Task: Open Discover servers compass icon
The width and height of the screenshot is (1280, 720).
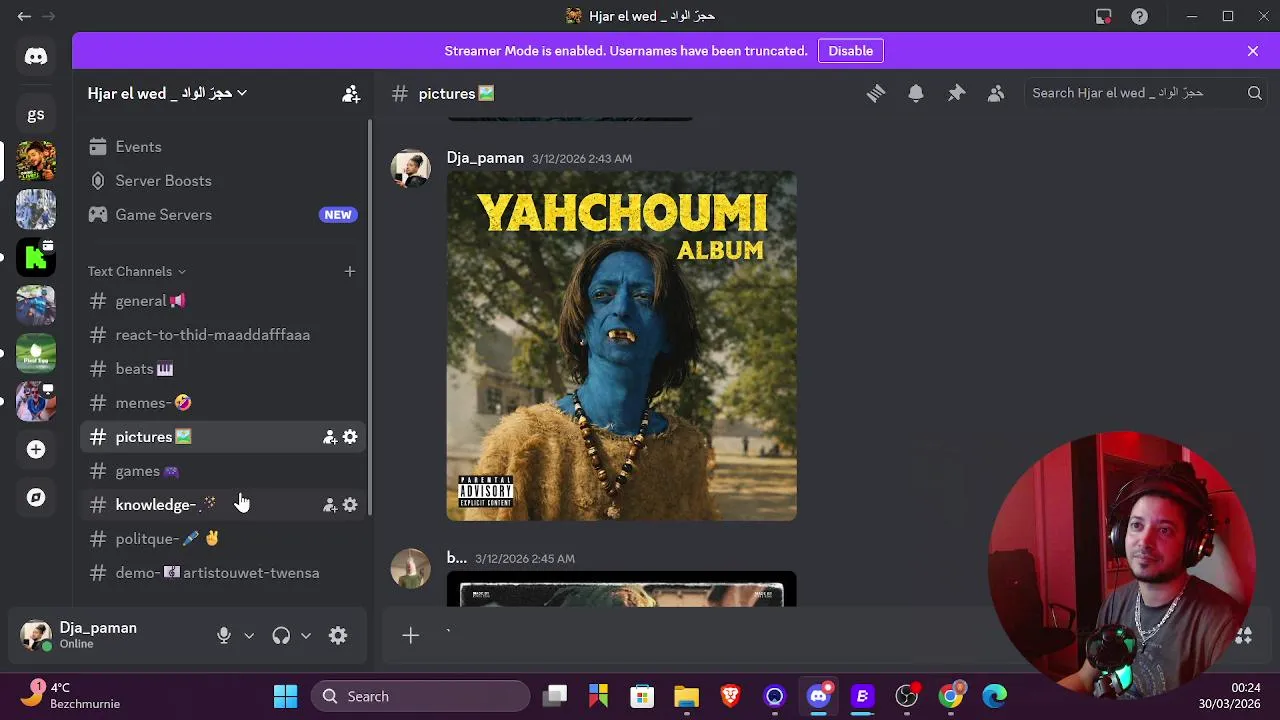Action: 36,497
